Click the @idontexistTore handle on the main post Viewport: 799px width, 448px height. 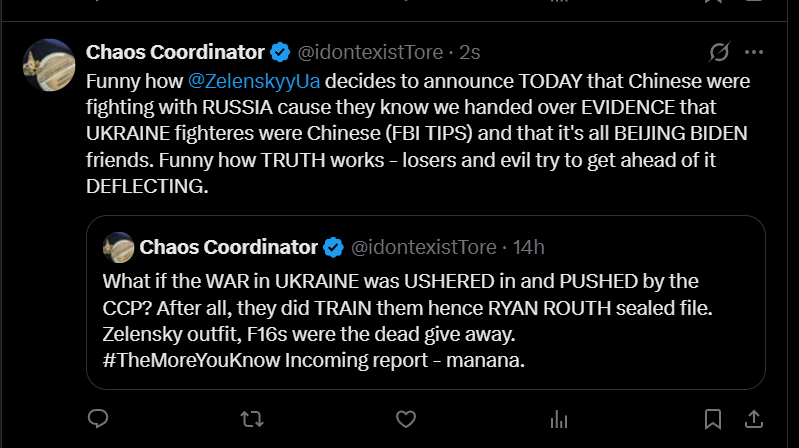[x=370, y=52]
